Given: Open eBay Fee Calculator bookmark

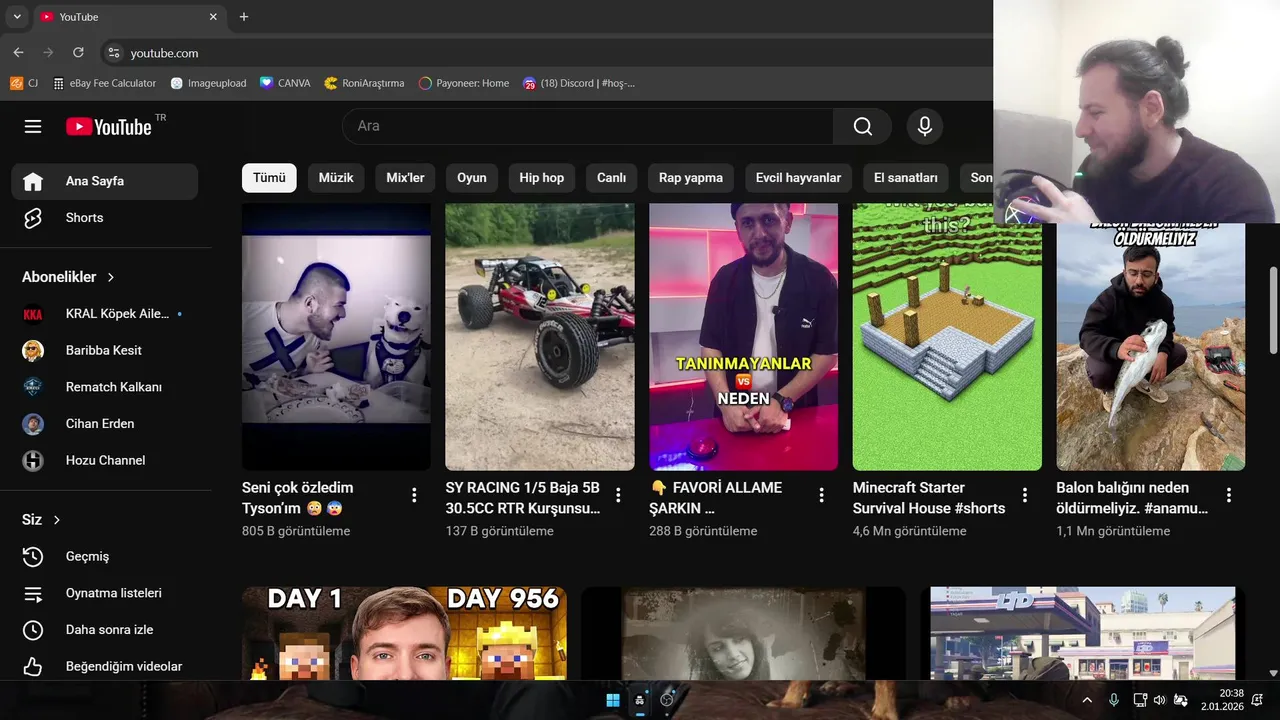Looking at the screenshot, I should tap(105, 83).
